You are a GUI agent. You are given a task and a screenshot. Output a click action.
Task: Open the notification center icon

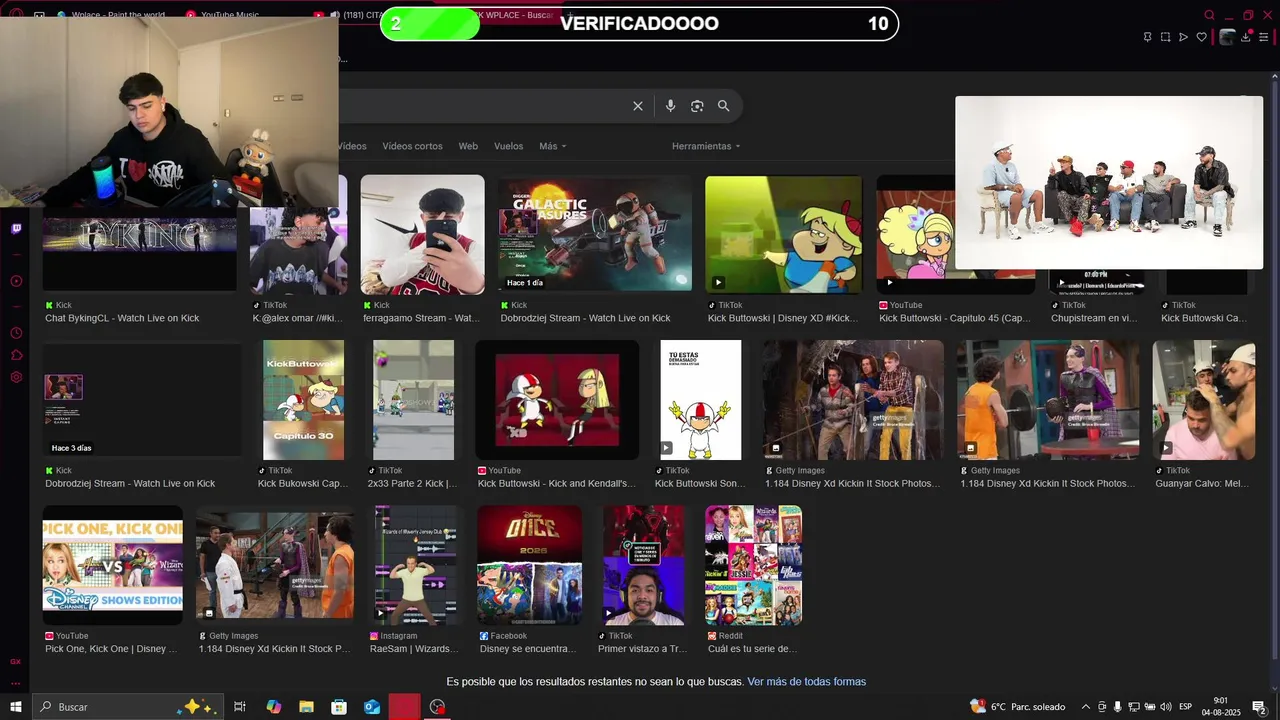1259,707
